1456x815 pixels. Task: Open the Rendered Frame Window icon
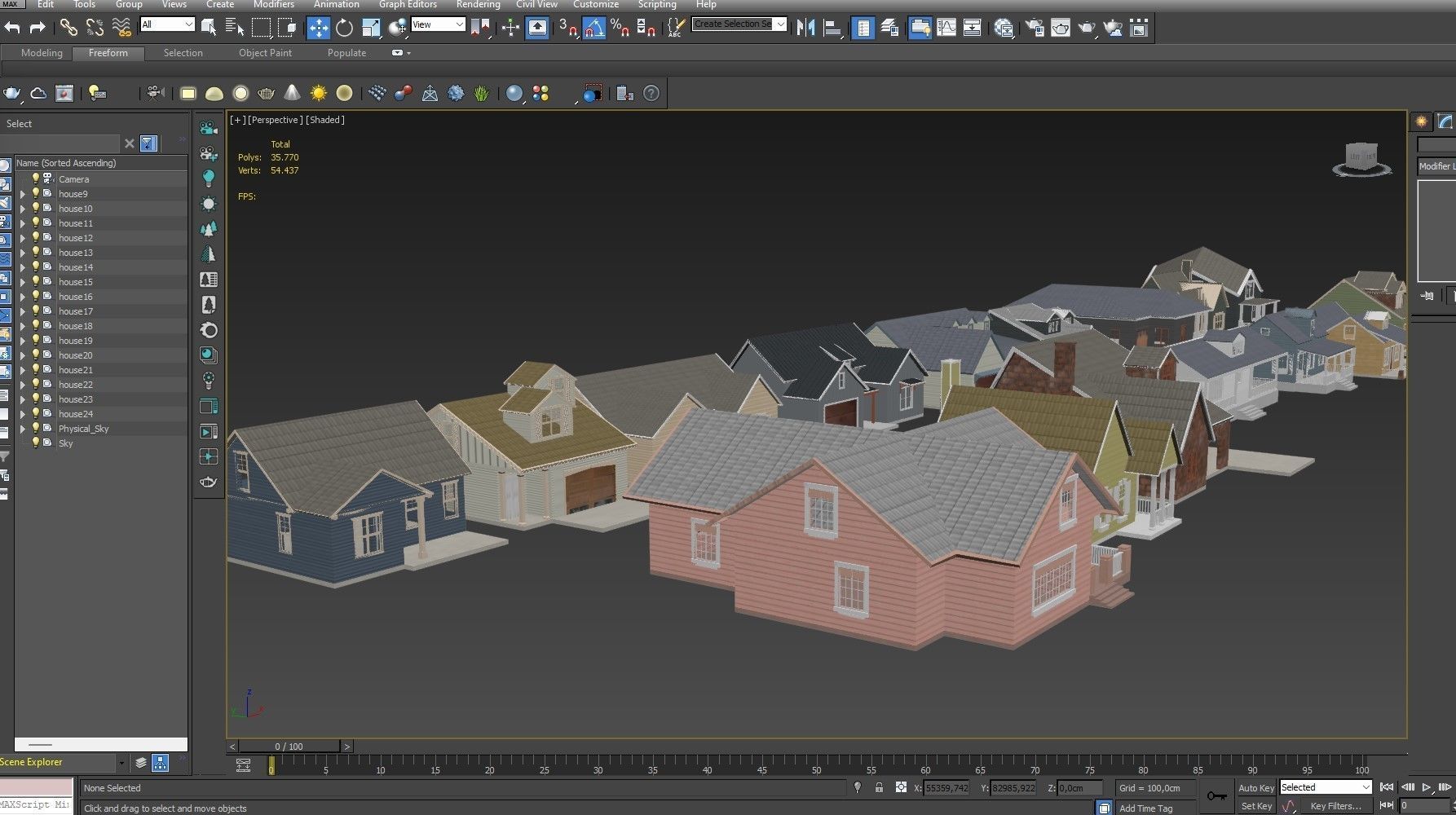pos(1061,28)
